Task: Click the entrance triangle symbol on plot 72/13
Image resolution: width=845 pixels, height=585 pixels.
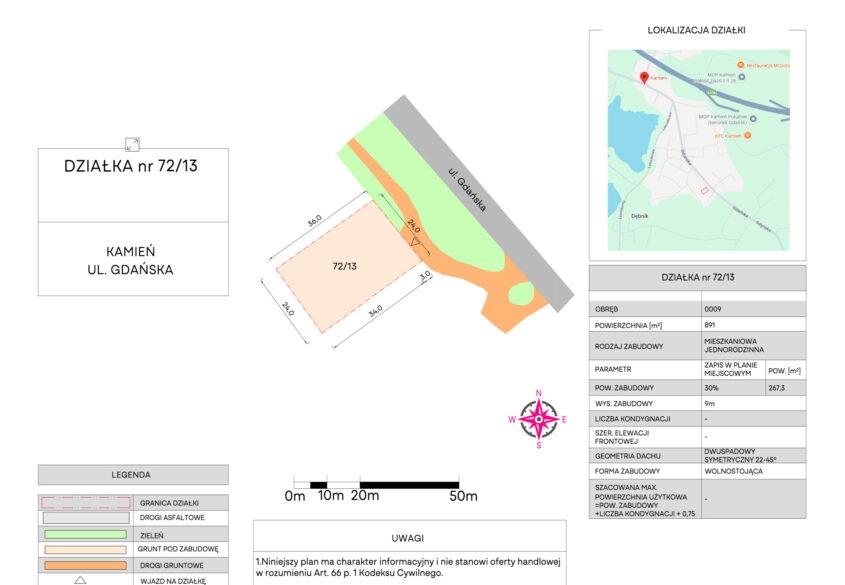Action: point(415,241)
